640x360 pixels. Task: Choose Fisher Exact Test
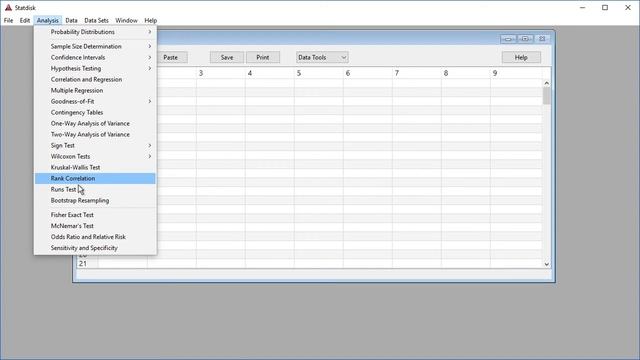95,215
